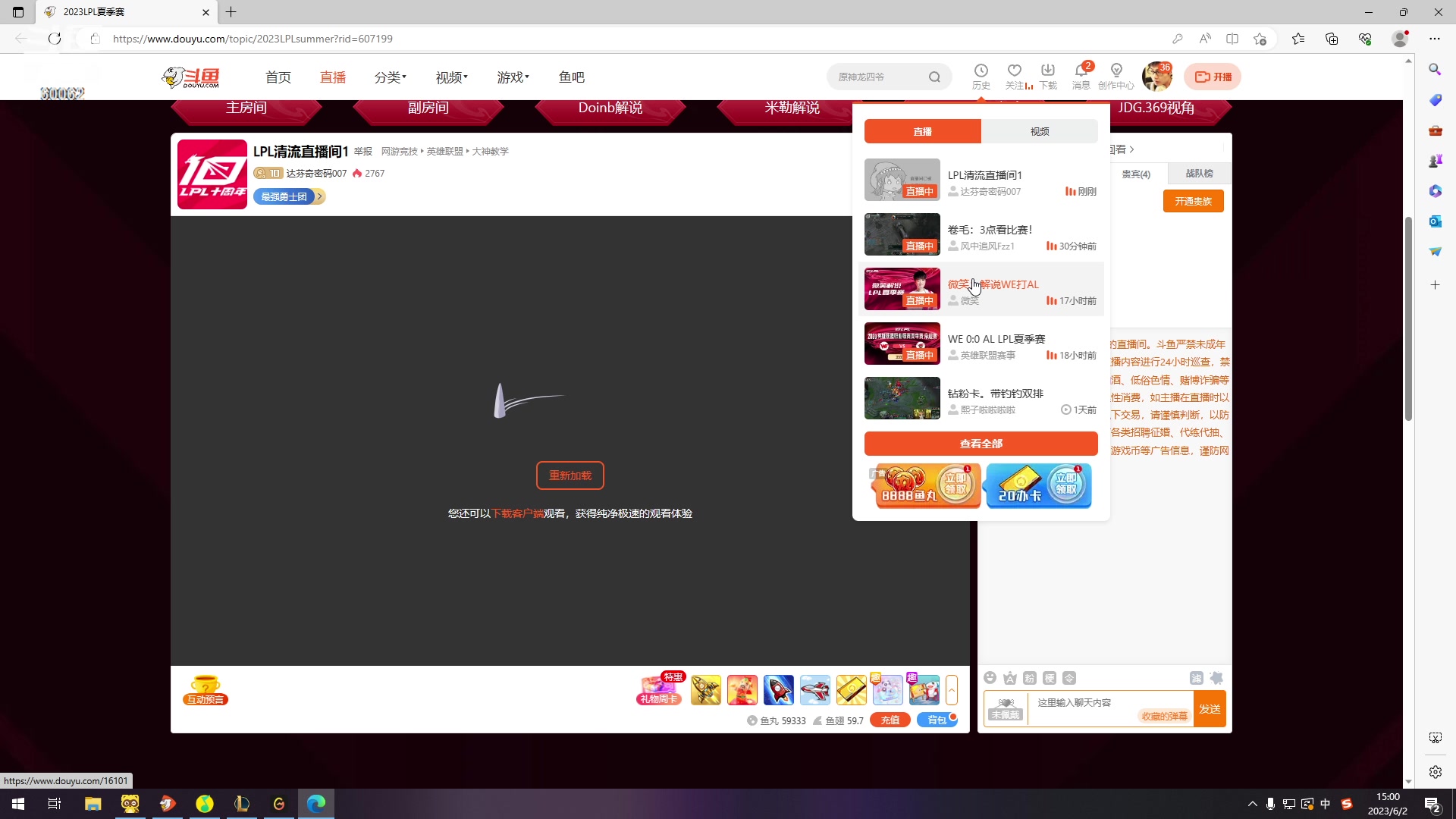Screen dimensions: 1456x819
Task: Switch to the 直播 tab in popup
Action: click(923, 131)
